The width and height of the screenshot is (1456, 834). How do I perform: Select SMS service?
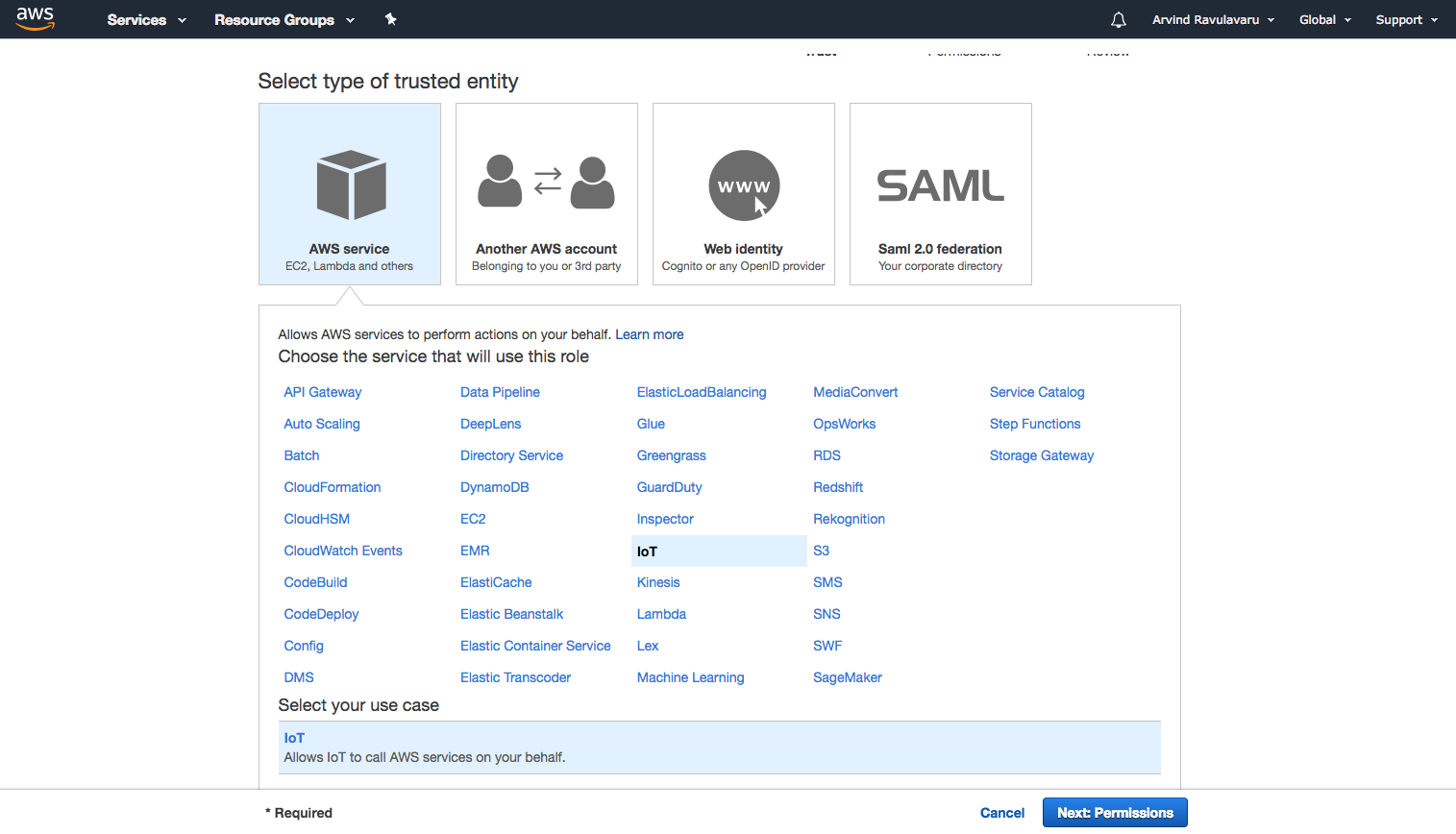pos(827,582)
